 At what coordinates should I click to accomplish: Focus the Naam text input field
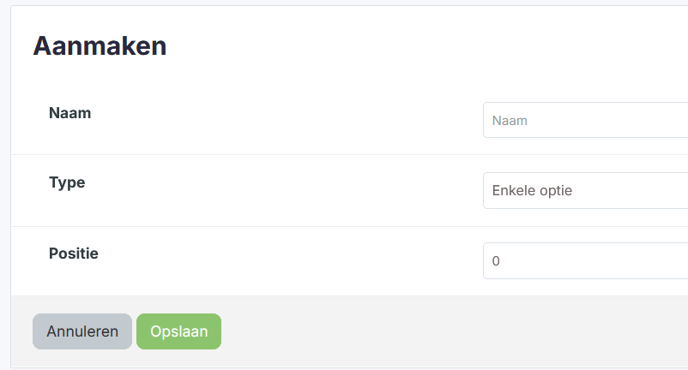(x=585, y=120)
